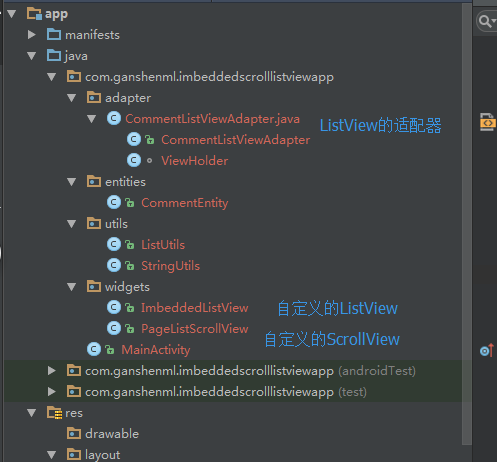
Task: Click the PageListScrollView class icon
Action: pyautogui.click(x=114, y=329)
